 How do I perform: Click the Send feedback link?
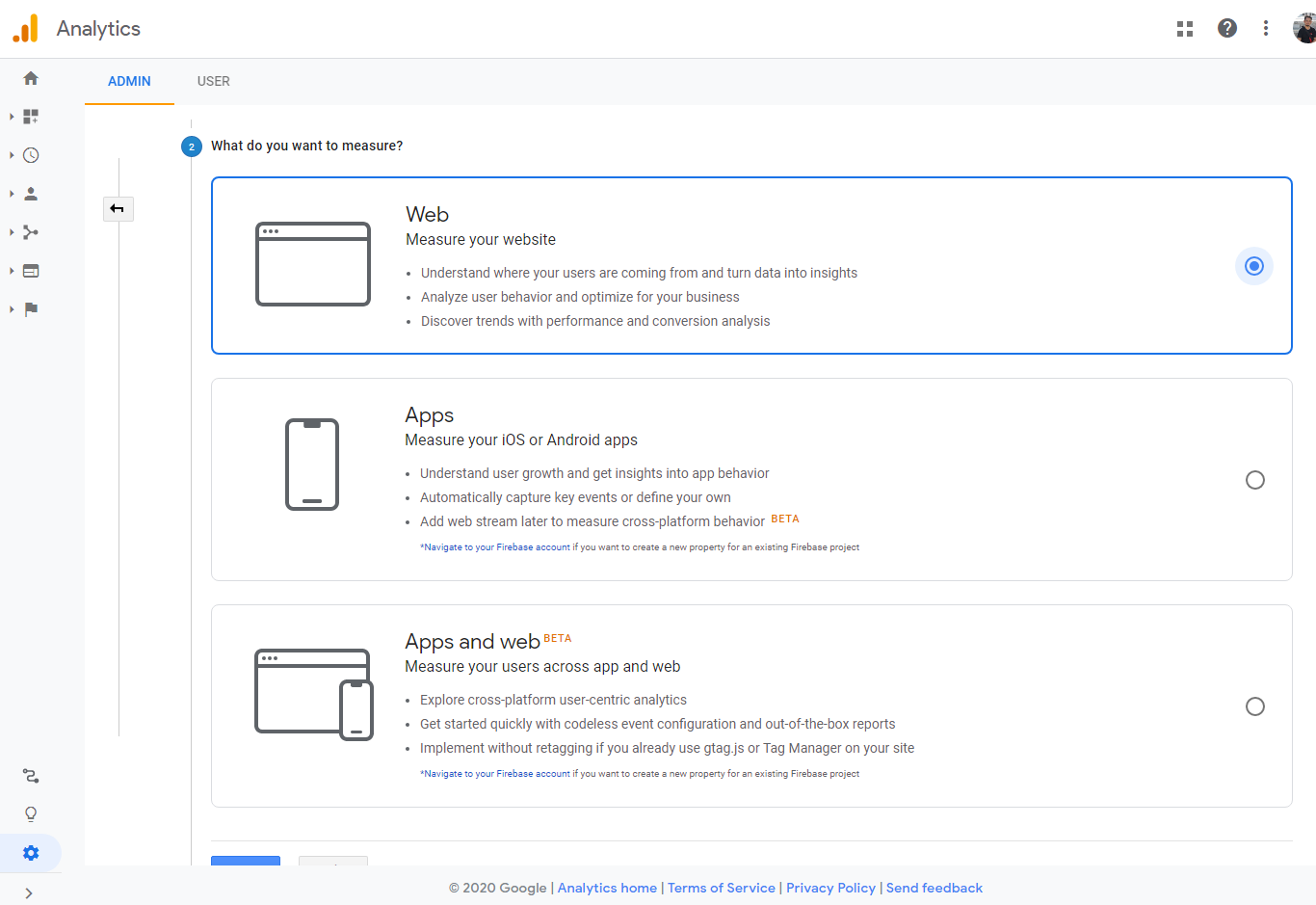(934, 889)
